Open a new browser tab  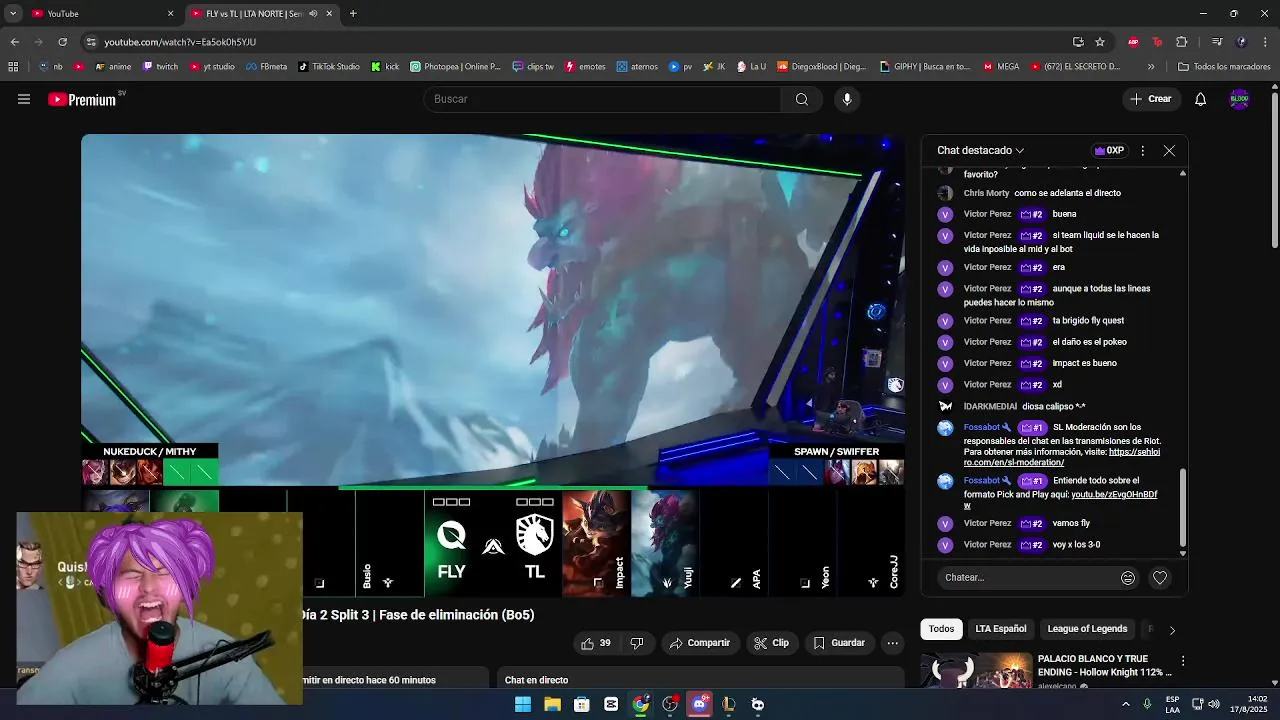click(353, 14)
